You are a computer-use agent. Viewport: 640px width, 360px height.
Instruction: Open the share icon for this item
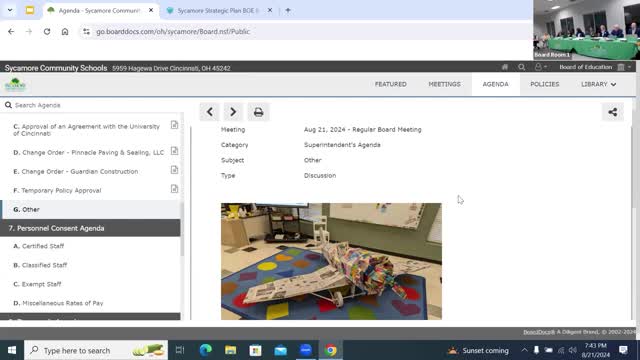click(613, 112)
